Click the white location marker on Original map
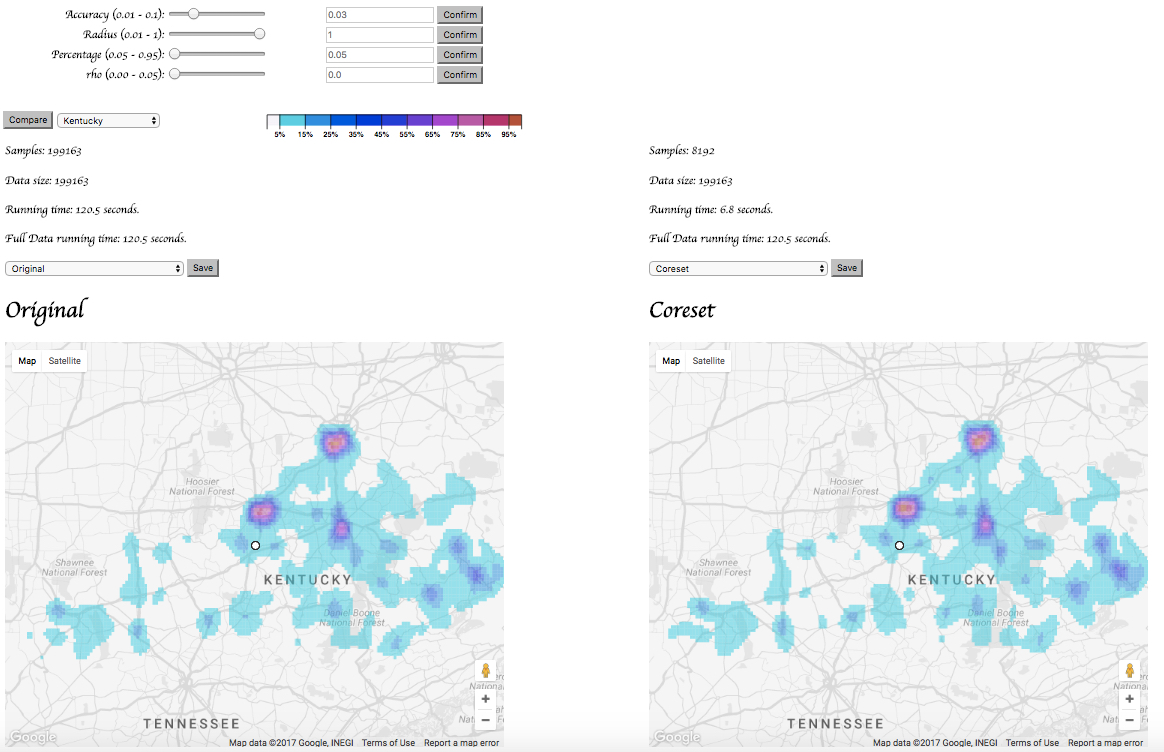 [x=255, y=545]
